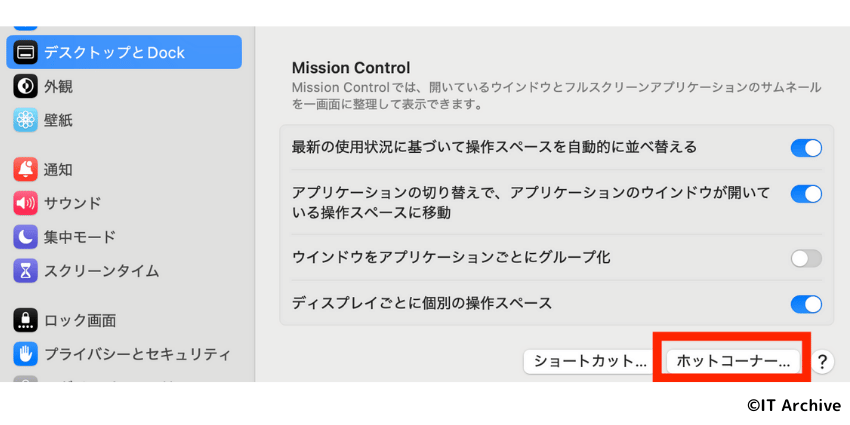850x425 pixels.
Task: Click the pink サウンド speaker icon
Action: [x=25, y=203]
